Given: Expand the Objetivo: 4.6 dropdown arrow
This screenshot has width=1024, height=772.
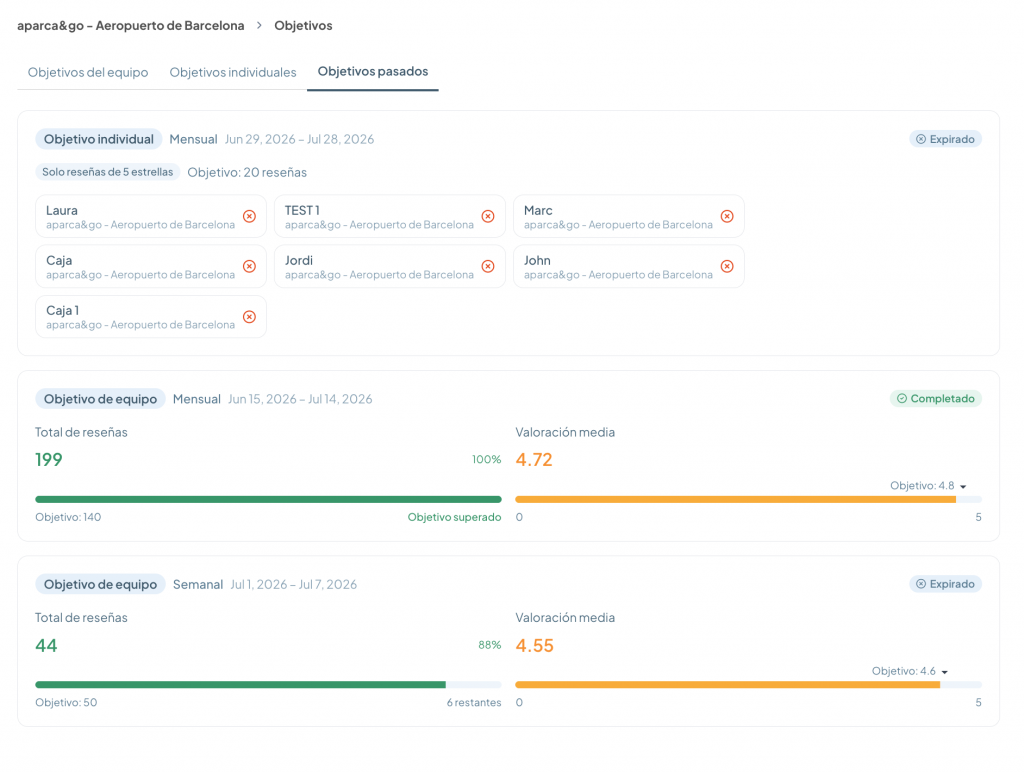Looking at the screenshot, I should [945, 672].
